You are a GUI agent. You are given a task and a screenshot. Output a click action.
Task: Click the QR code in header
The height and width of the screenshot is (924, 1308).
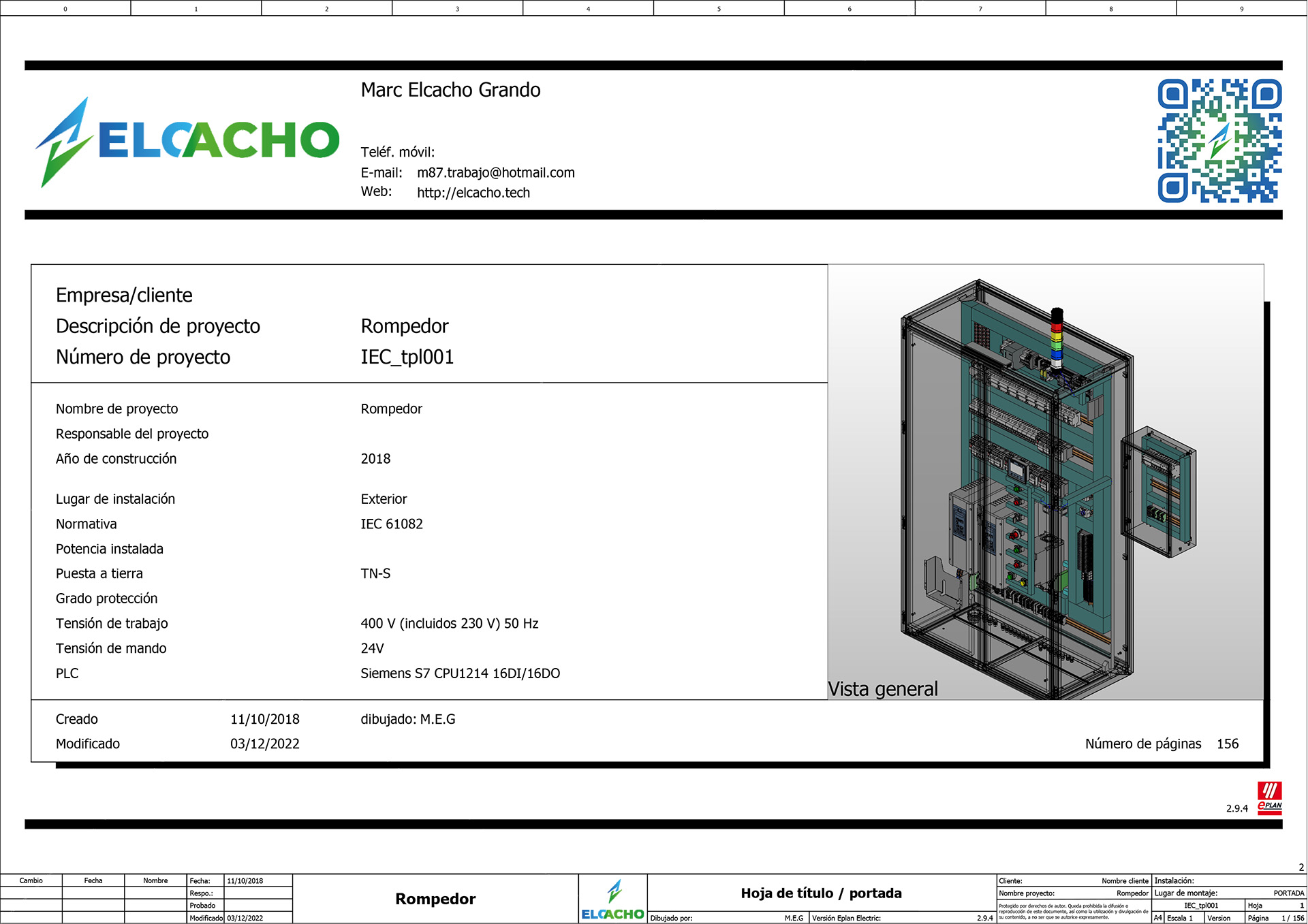pos(1219,141)
